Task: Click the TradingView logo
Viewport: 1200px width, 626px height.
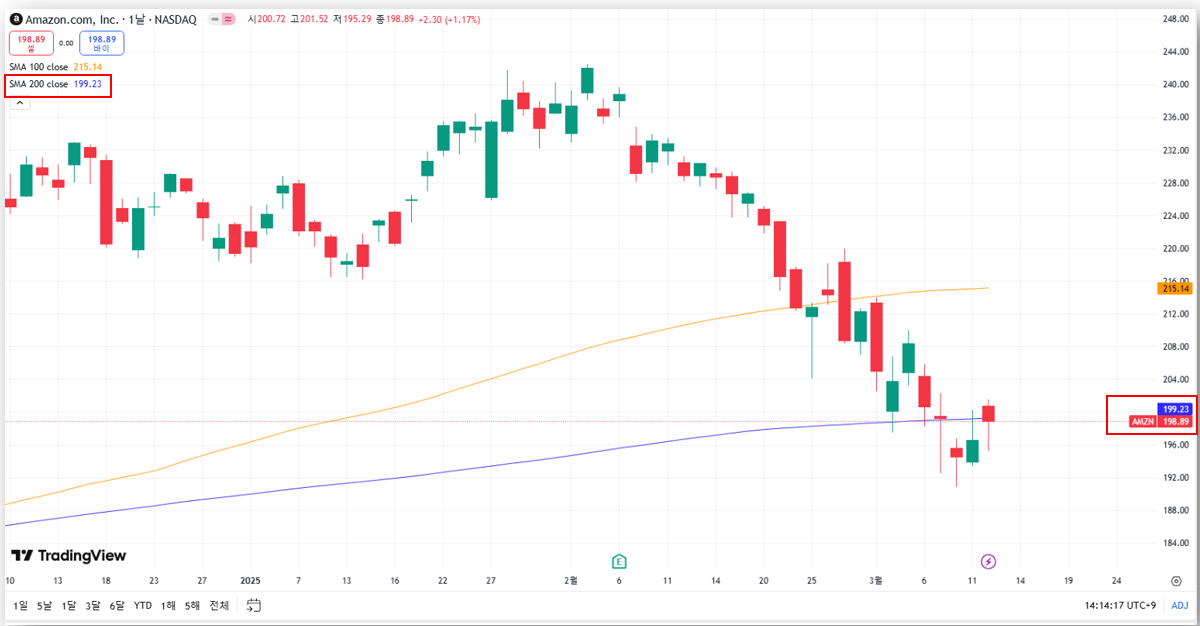Action: [68, 556]
